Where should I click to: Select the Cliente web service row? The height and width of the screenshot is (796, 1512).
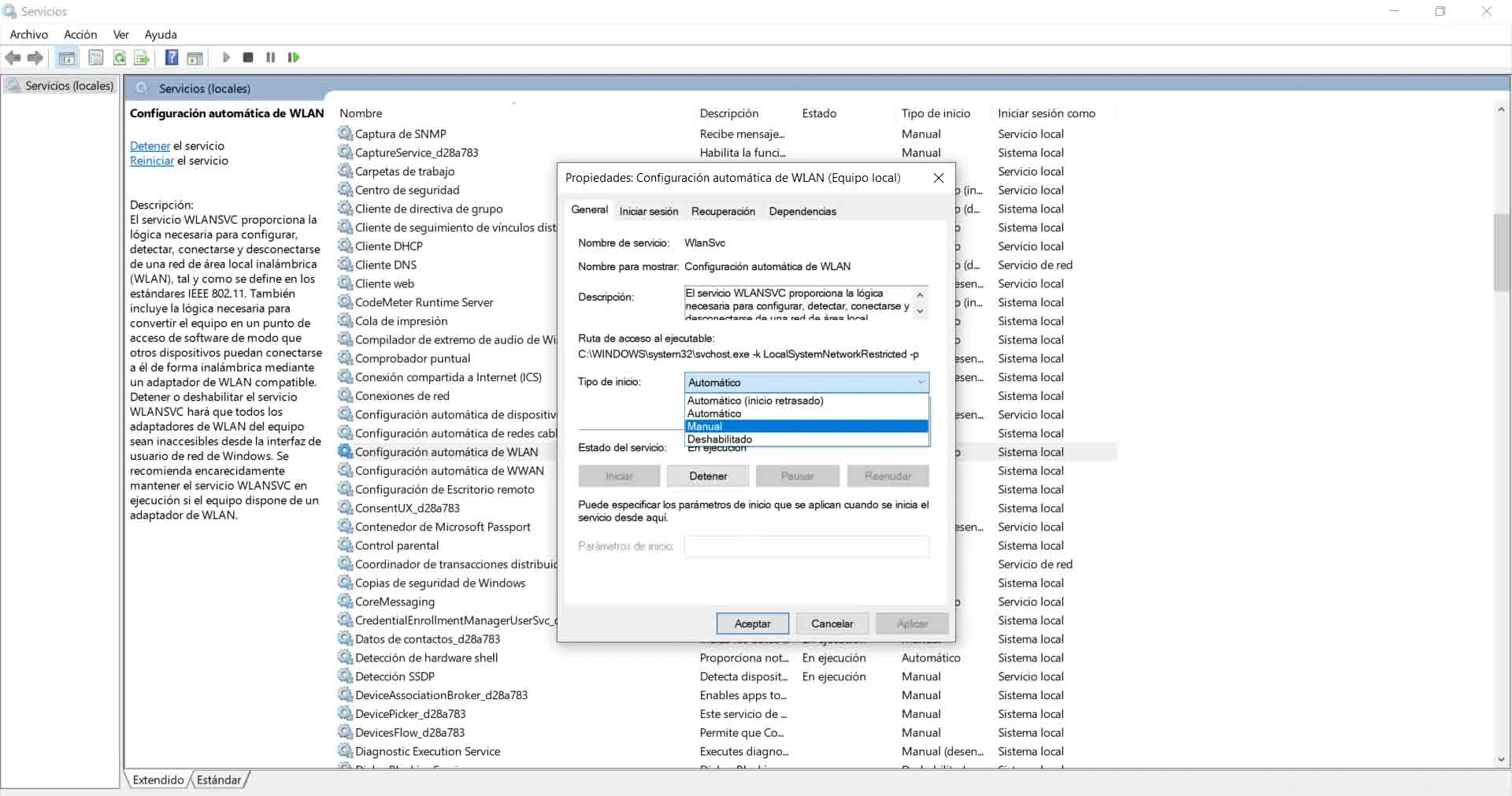(x=384, y=283)
